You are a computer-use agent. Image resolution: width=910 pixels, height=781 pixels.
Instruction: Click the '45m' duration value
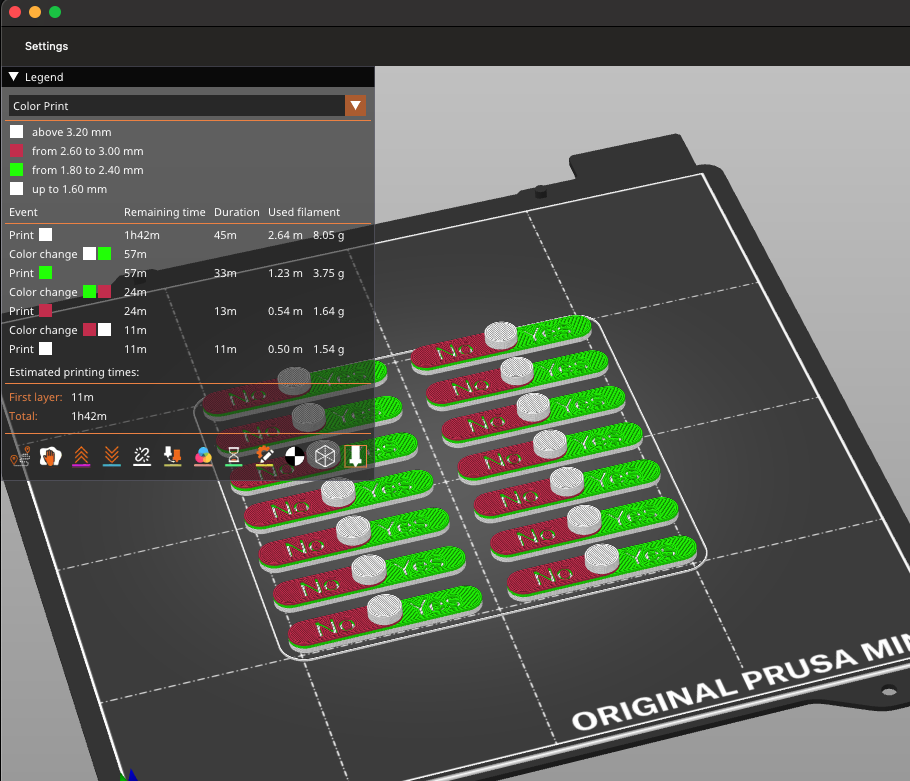225,235
